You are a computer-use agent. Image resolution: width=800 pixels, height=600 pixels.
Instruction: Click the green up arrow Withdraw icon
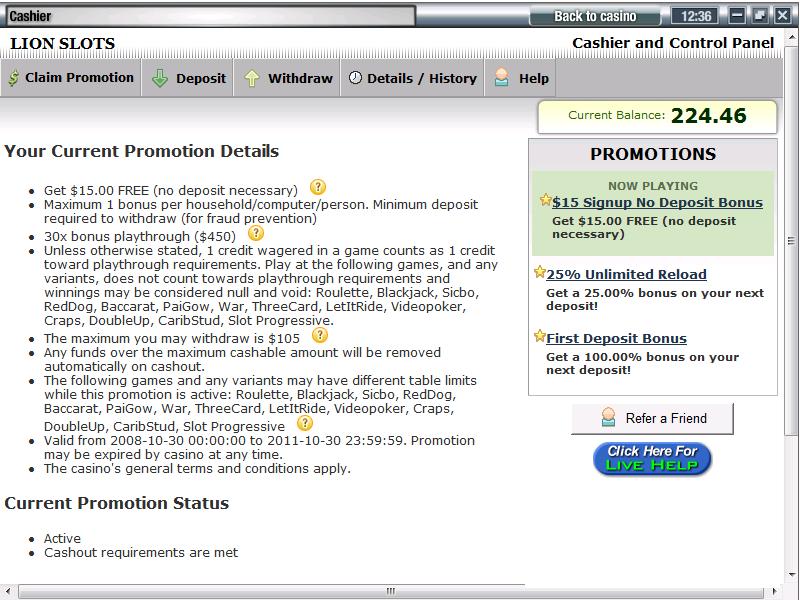click(252, 78)
